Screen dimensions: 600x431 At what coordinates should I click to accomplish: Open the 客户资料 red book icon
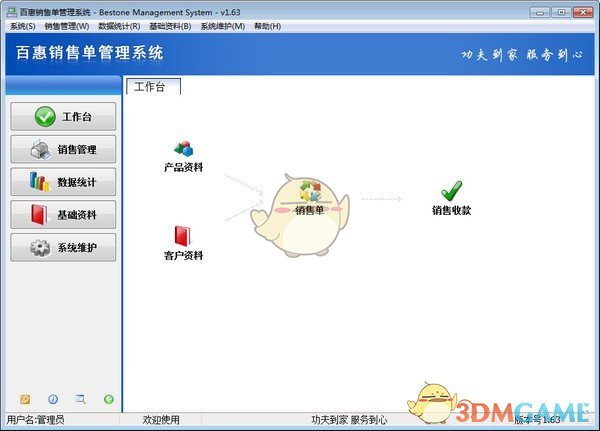click(x=183, y=243)
